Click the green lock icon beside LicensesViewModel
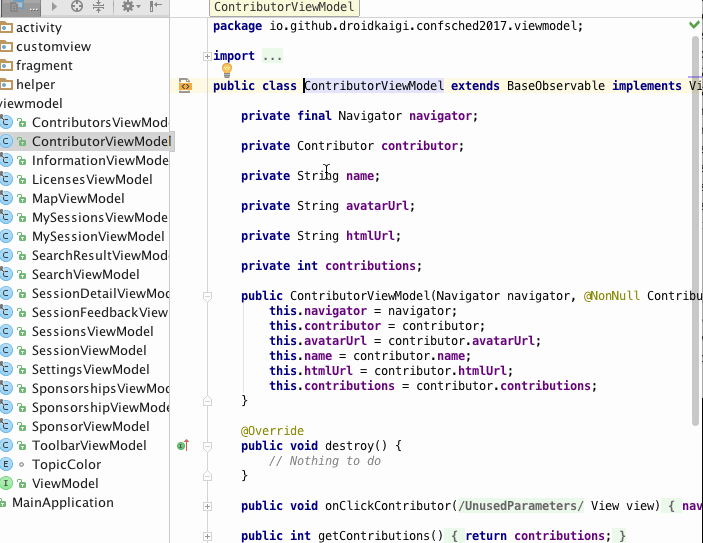The image size is (703, 543). pos(21,180)
